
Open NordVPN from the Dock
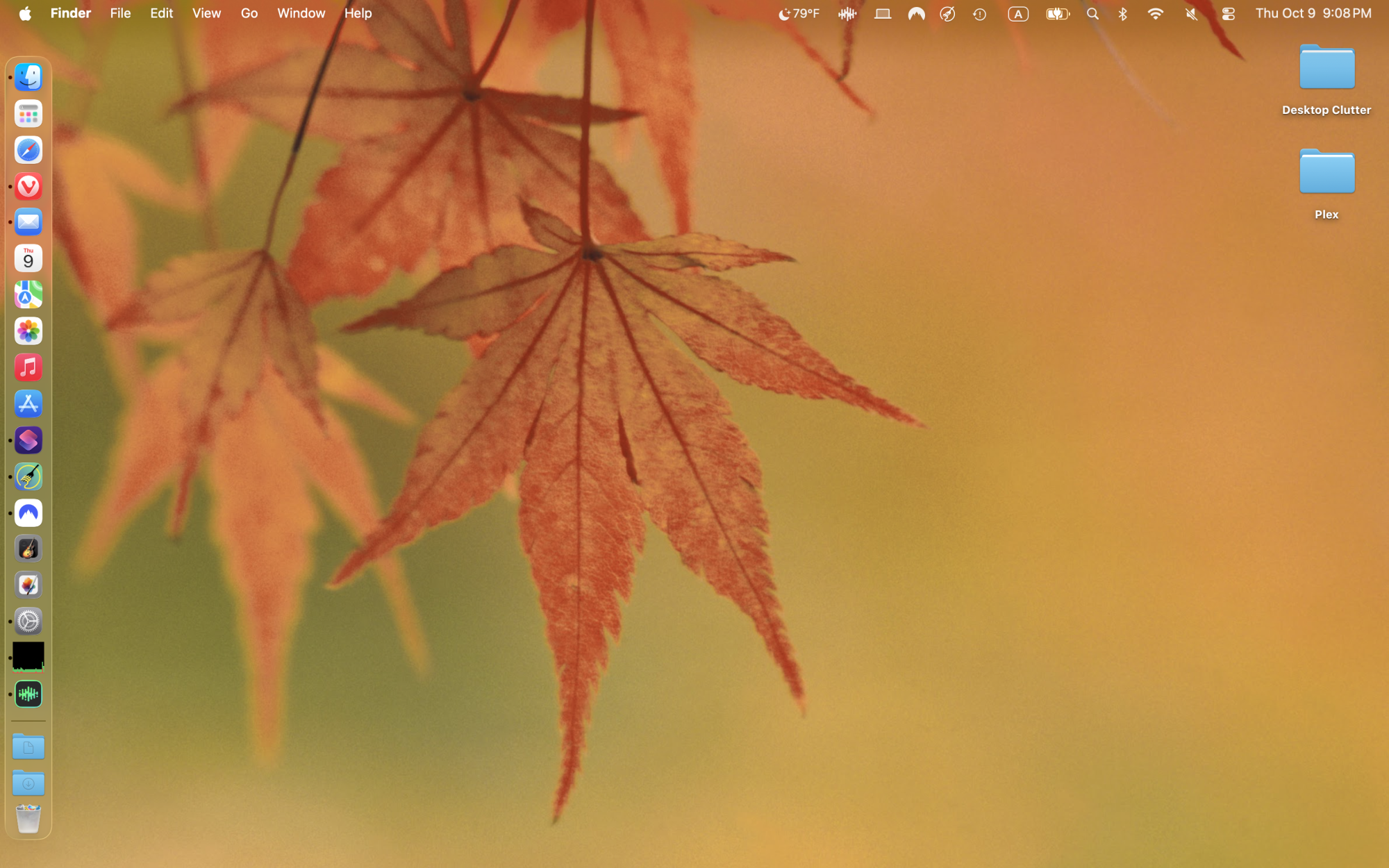point(28,513)
